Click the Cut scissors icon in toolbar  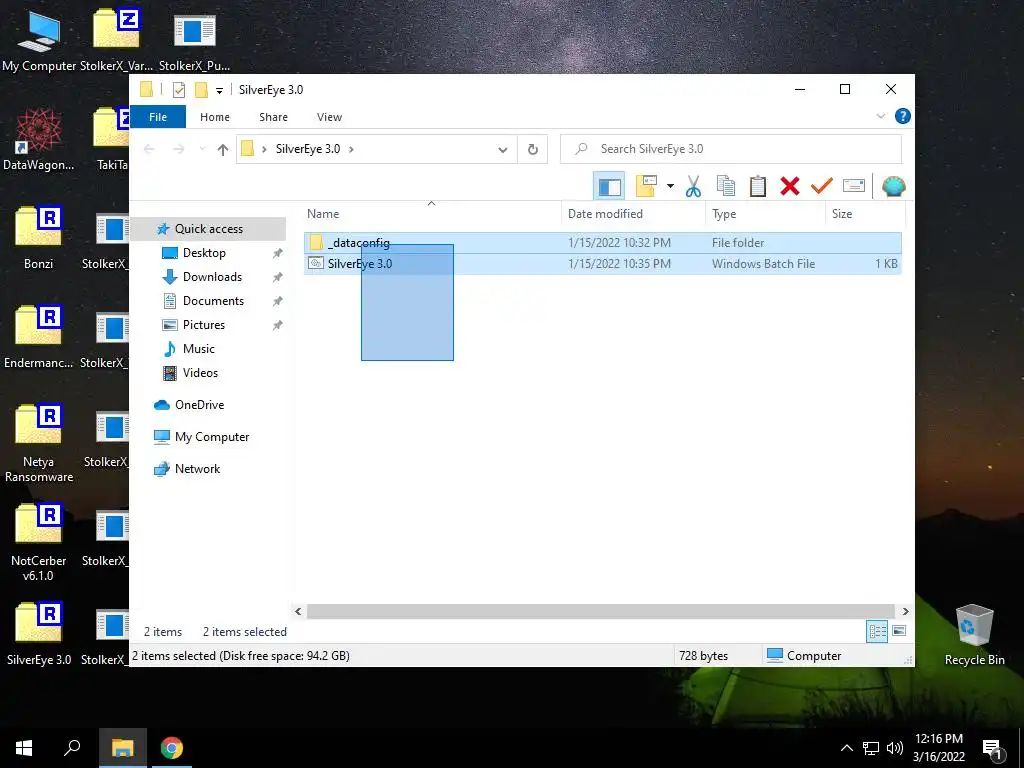point(693,187)
